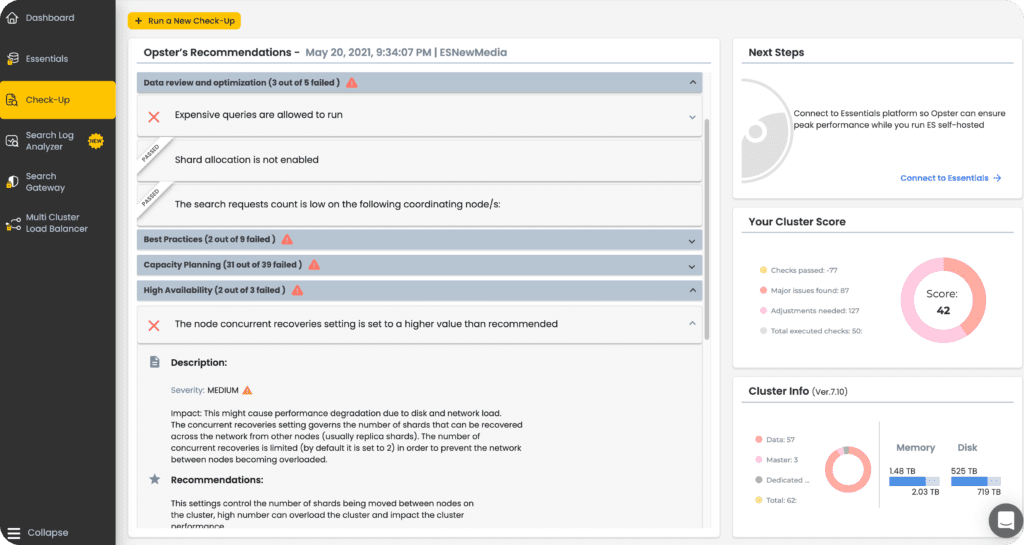Click the Adjustments needed: 127 legend entry
Image resolution: width=1024 pixels, height=545 pixels.
point(809,311)
